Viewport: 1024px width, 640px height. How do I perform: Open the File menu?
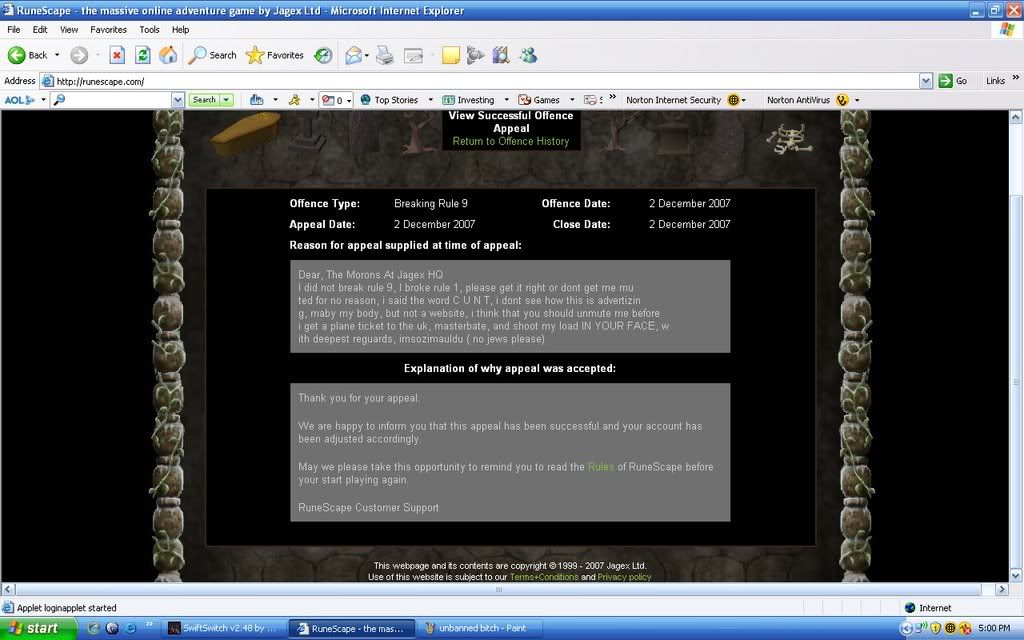coord(14,29)
